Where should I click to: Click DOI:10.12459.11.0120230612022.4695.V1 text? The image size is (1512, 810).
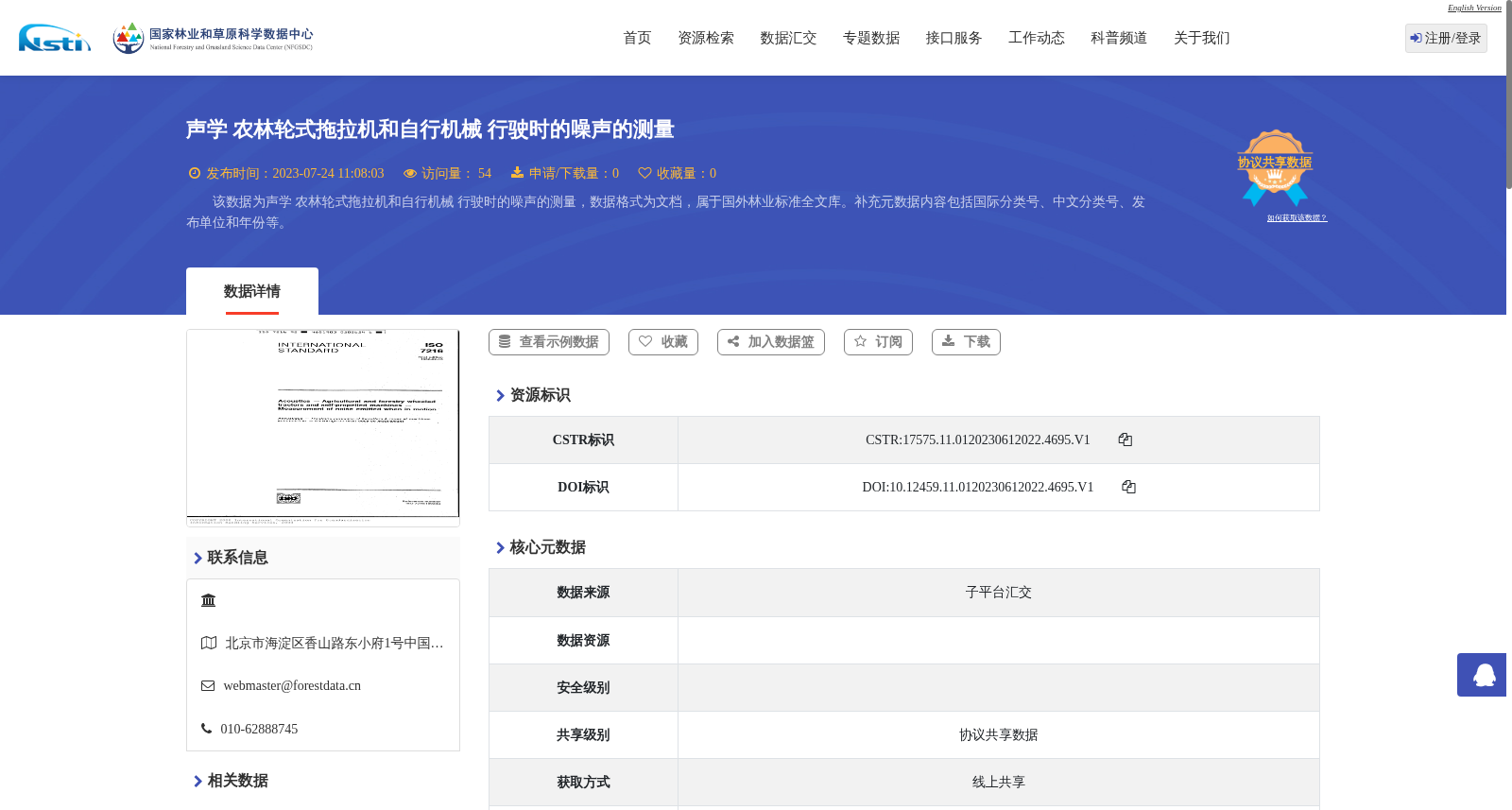click(x=978, y=487)
